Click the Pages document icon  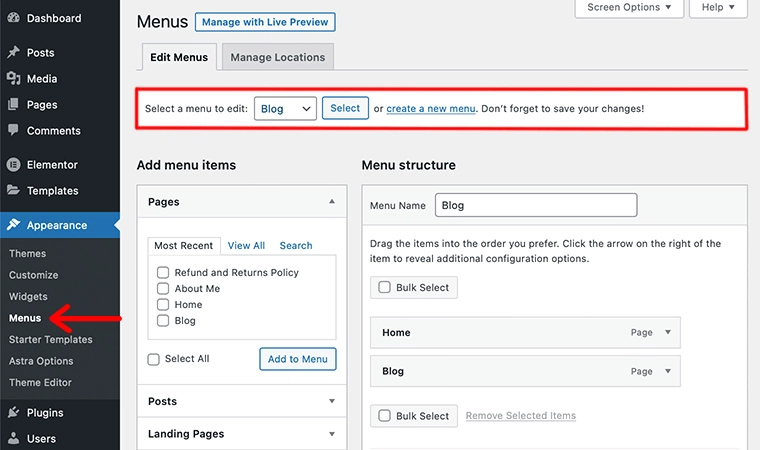click(x=14, y=104)
